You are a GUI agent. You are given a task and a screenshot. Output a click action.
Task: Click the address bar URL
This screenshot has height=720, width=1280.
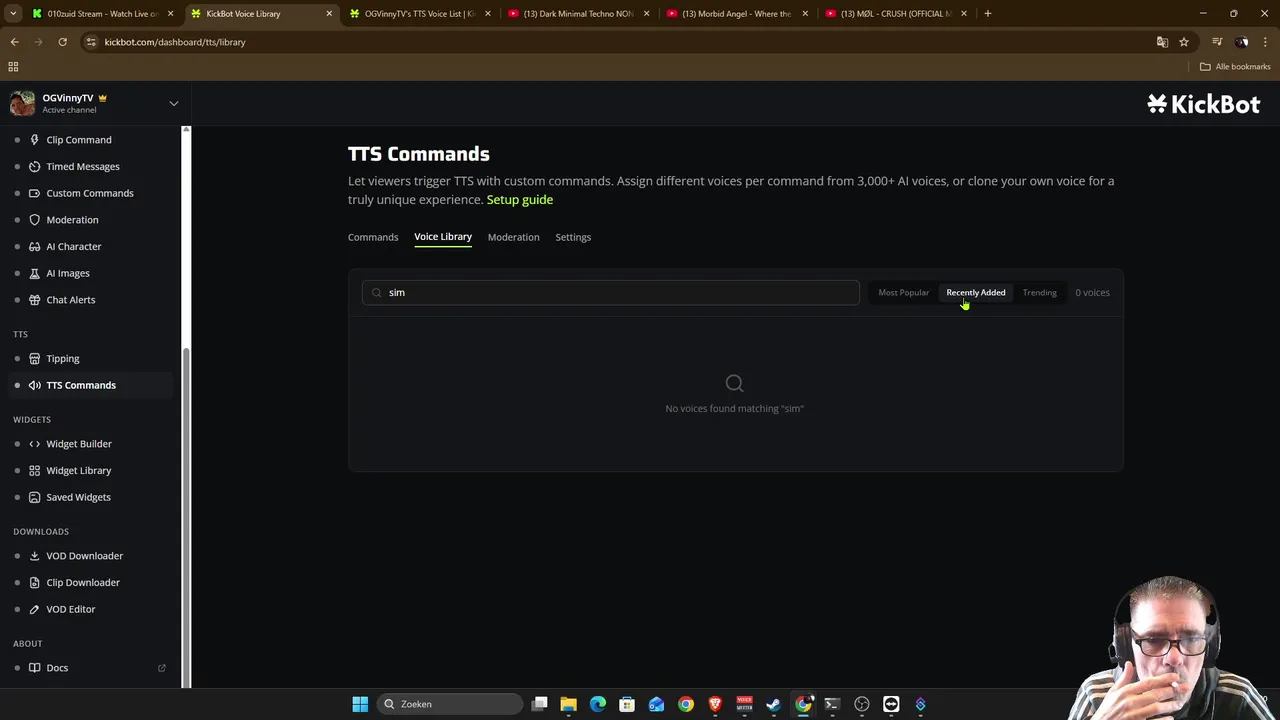coord(175,42)
